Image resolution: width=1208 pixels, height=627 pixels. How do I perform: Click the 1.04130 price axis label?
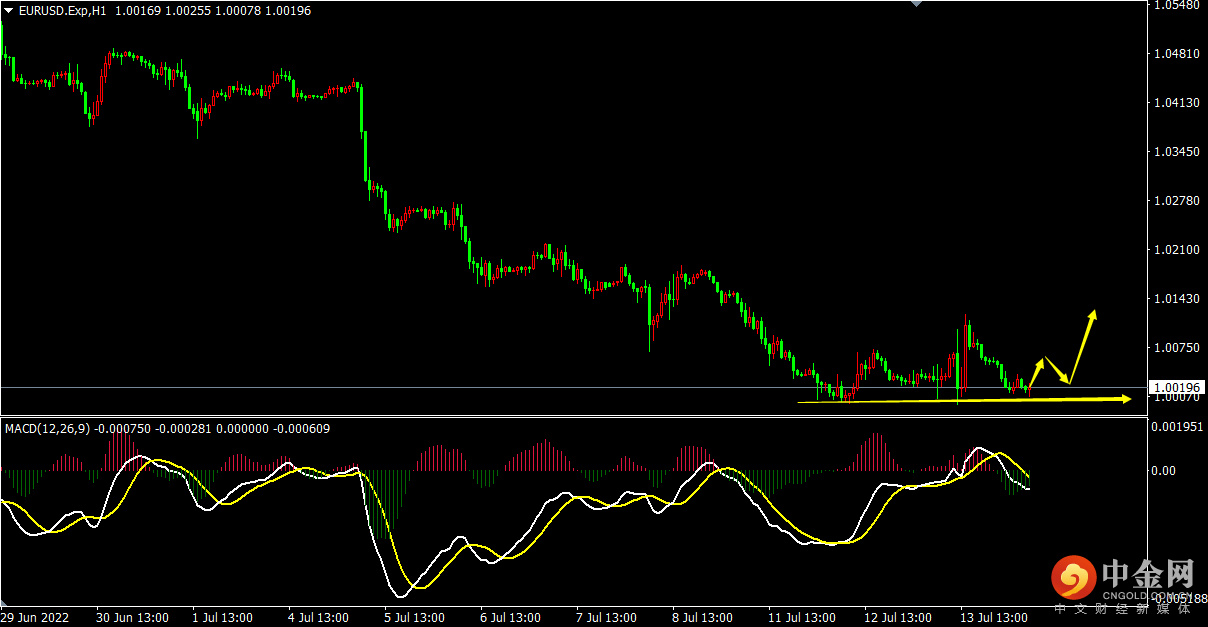click(1175, 103)
